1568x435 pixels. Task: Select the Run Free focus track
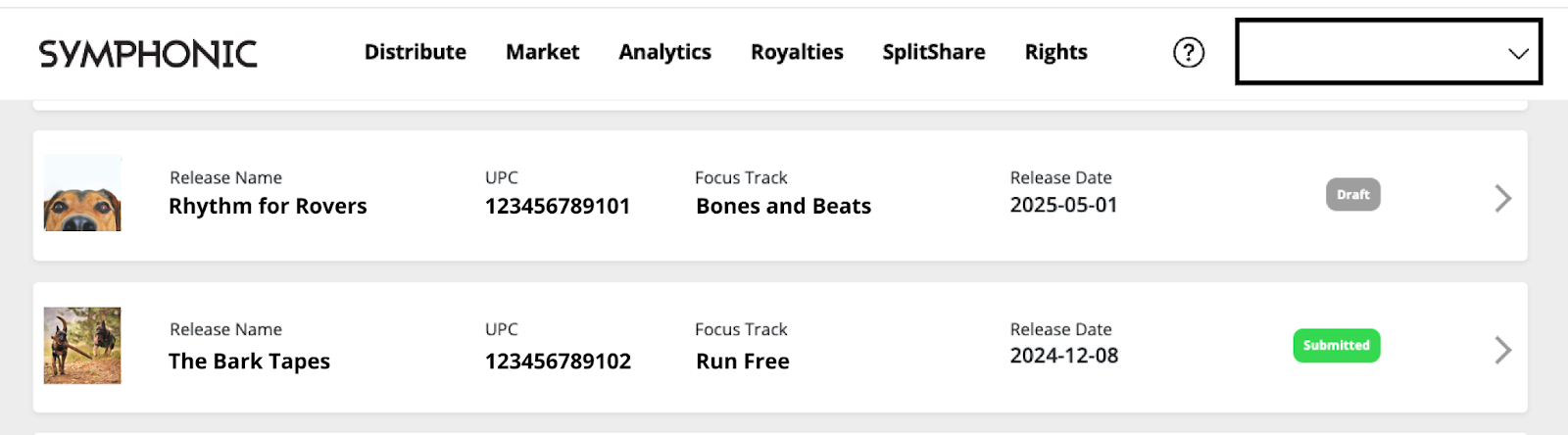[x=743, y=361]
